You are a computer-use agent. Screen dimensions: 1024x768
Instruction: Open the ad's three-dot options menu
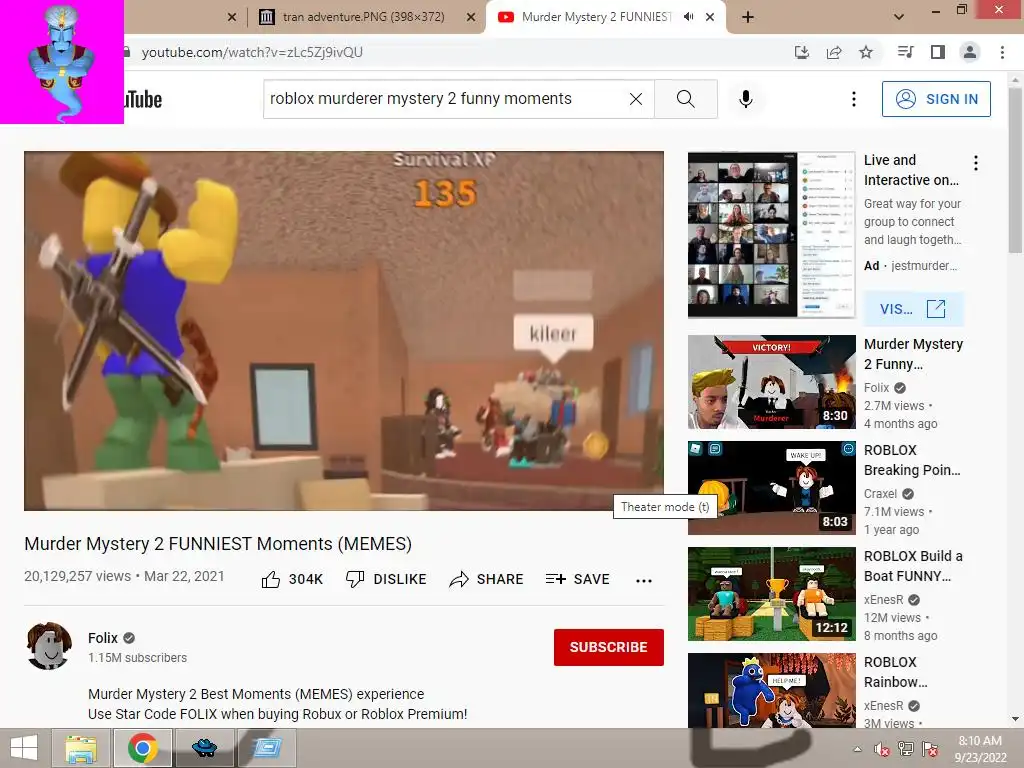976,163
